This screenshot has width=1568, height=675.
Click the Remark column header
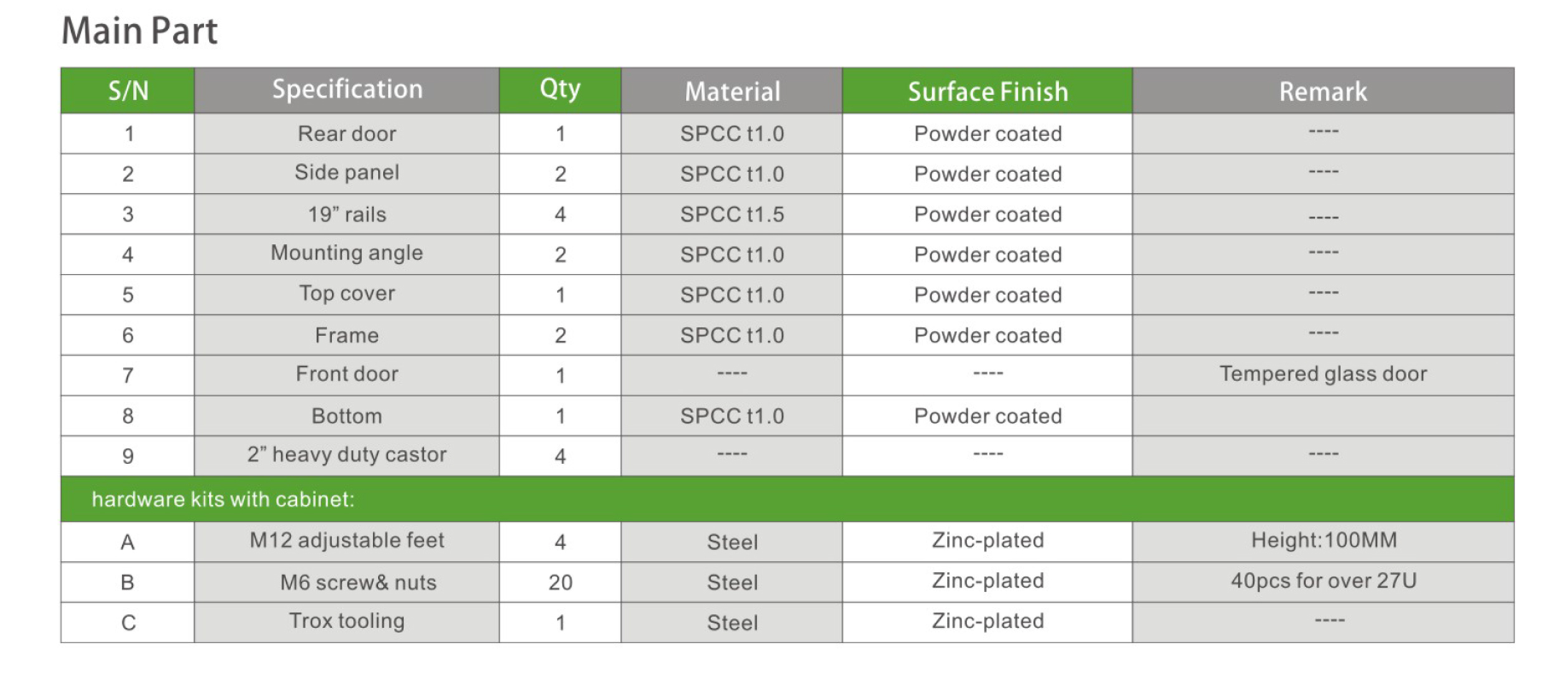(1322, 92)
